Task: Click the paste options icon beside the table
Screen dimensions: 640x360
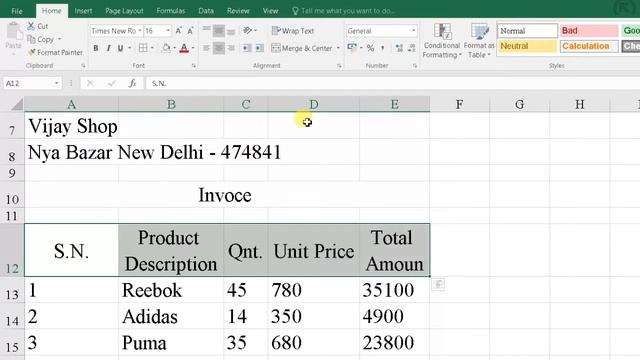Action: point(438,284)
